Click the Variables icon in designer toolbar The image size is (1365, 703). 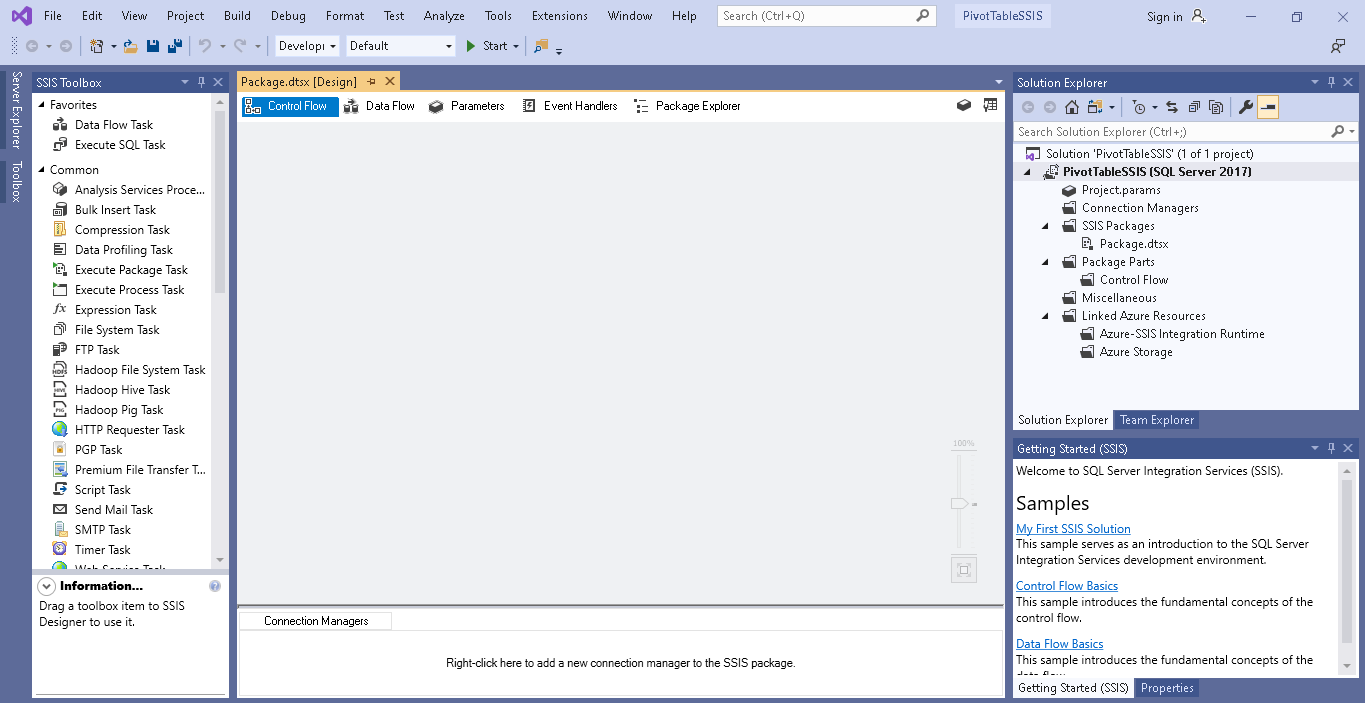pyautogui.click(x=990, y=105)
